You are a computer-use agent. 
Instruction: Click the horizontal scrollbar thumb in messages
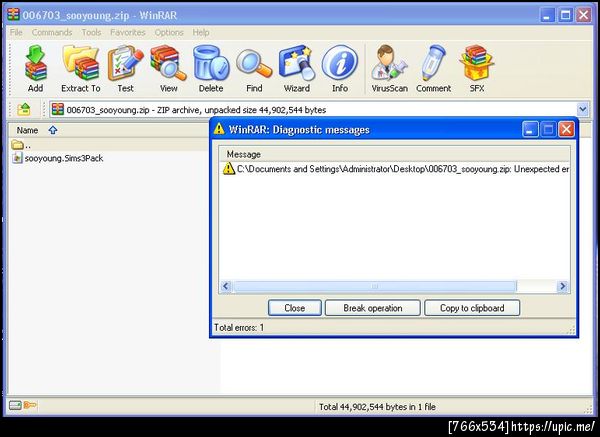click(x=375, y=286)
